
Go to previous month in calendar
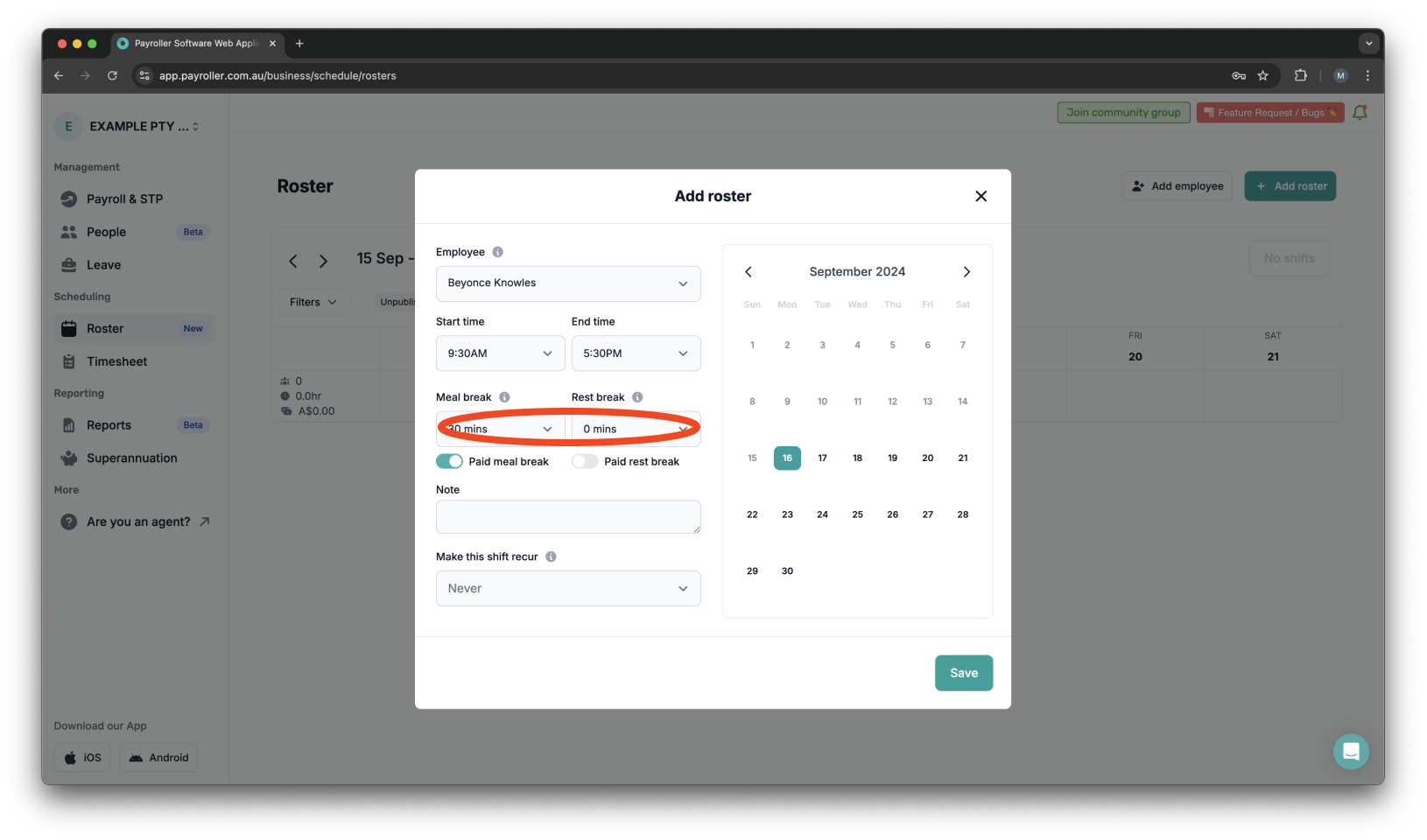click(749, 272)
